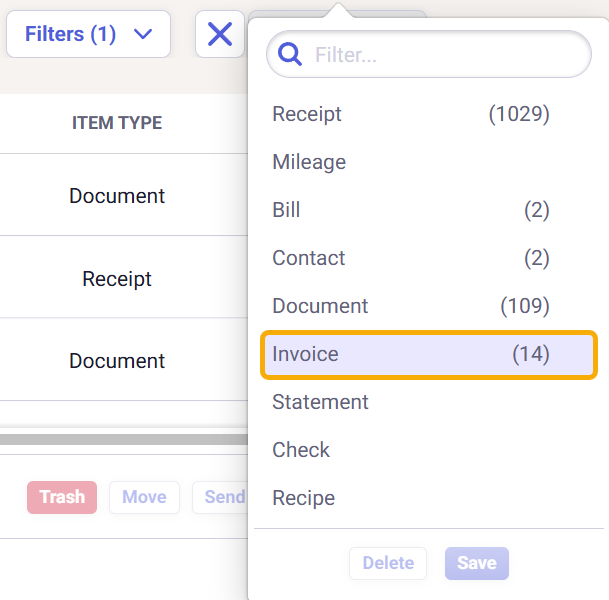Screen dimensions: 609x600
Task: Click the Send button
Action: (222, 497)
